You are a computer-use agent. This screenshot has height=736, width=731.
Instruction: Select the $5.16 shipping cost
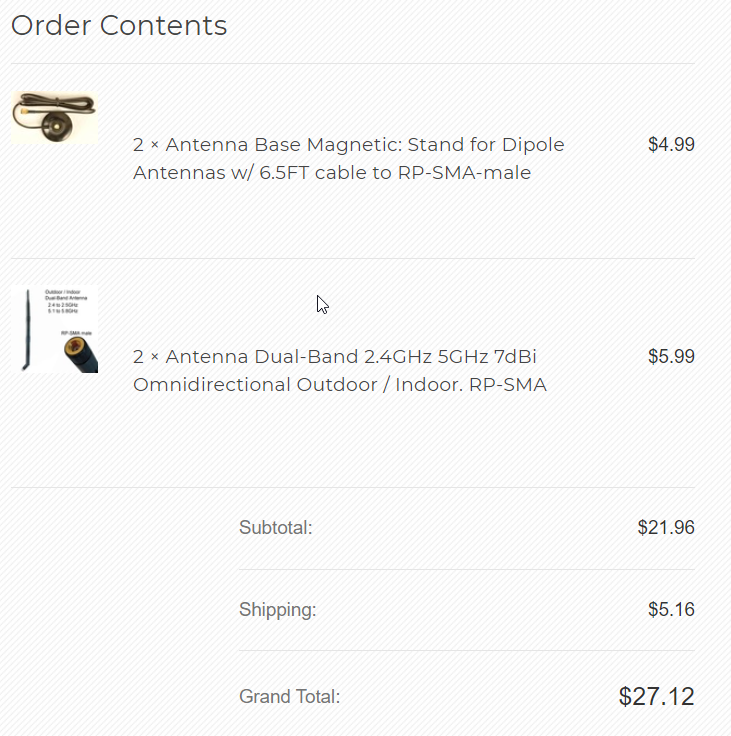(671, 610)
